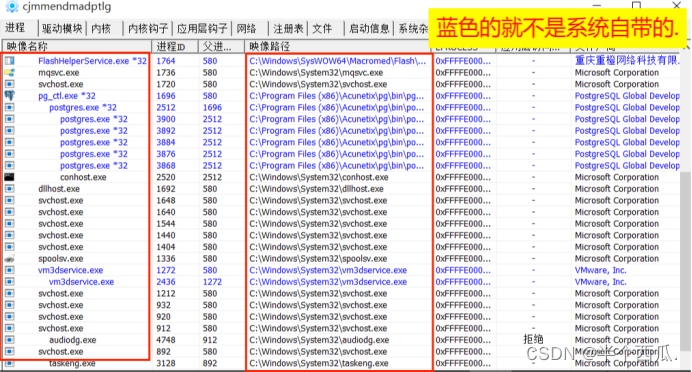Click the icon of vm3dservice.exe PID 2436
Image resolution: width=692 pixels, height=372 pixels.
pyautogui.click(x=9, y=282)
